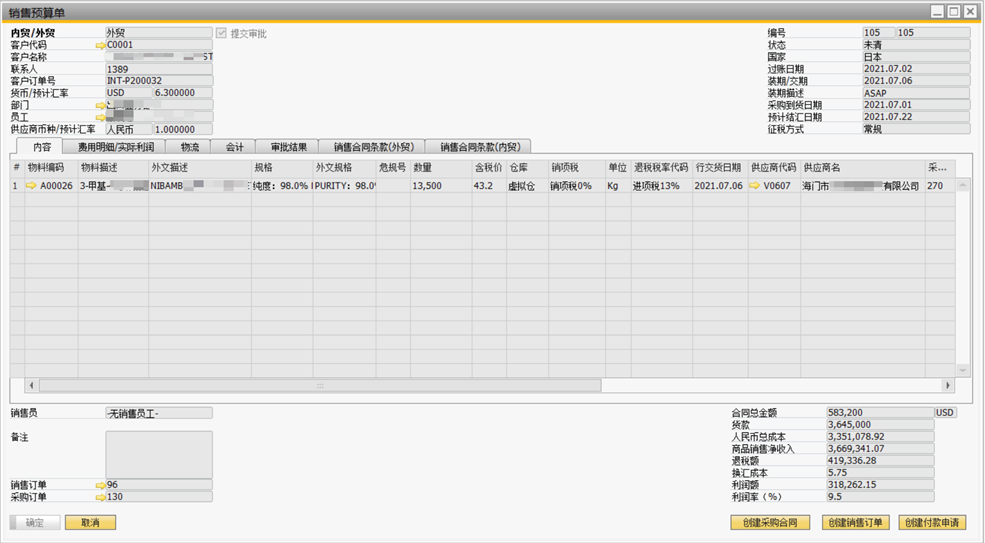985x543 pixels.
Task: Click the 采购到货日期 field 2021.07.01
Action: click(x=917, y=104)
